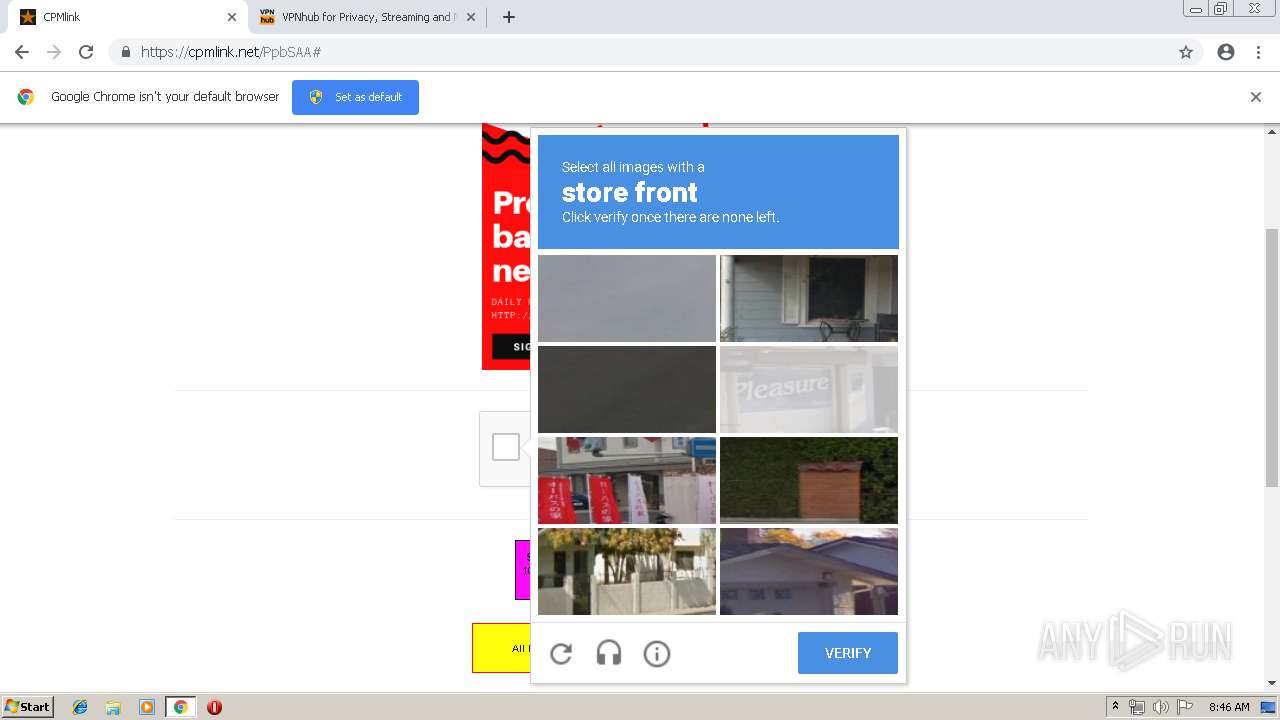
Task: Click the cpmlink.net address bar
Action: click(x=640, y=52)
